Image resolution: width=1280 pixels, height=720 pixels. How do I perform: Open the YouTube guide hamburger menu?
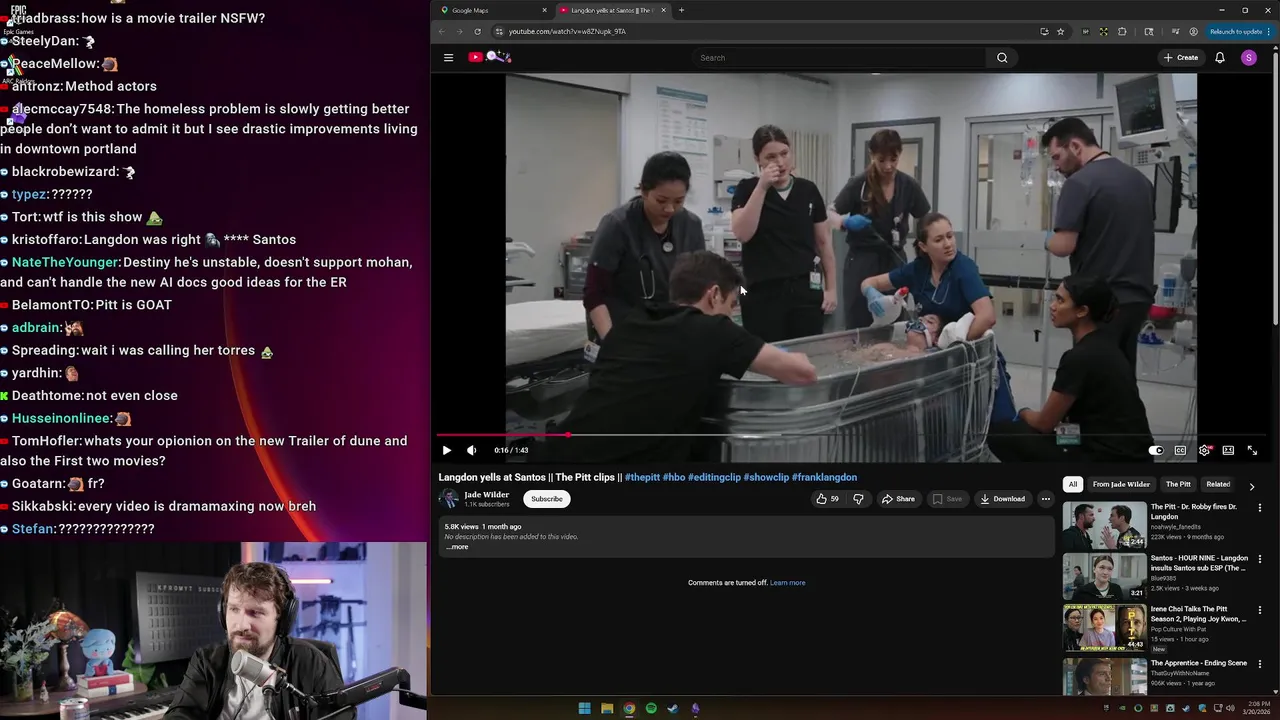448,57
